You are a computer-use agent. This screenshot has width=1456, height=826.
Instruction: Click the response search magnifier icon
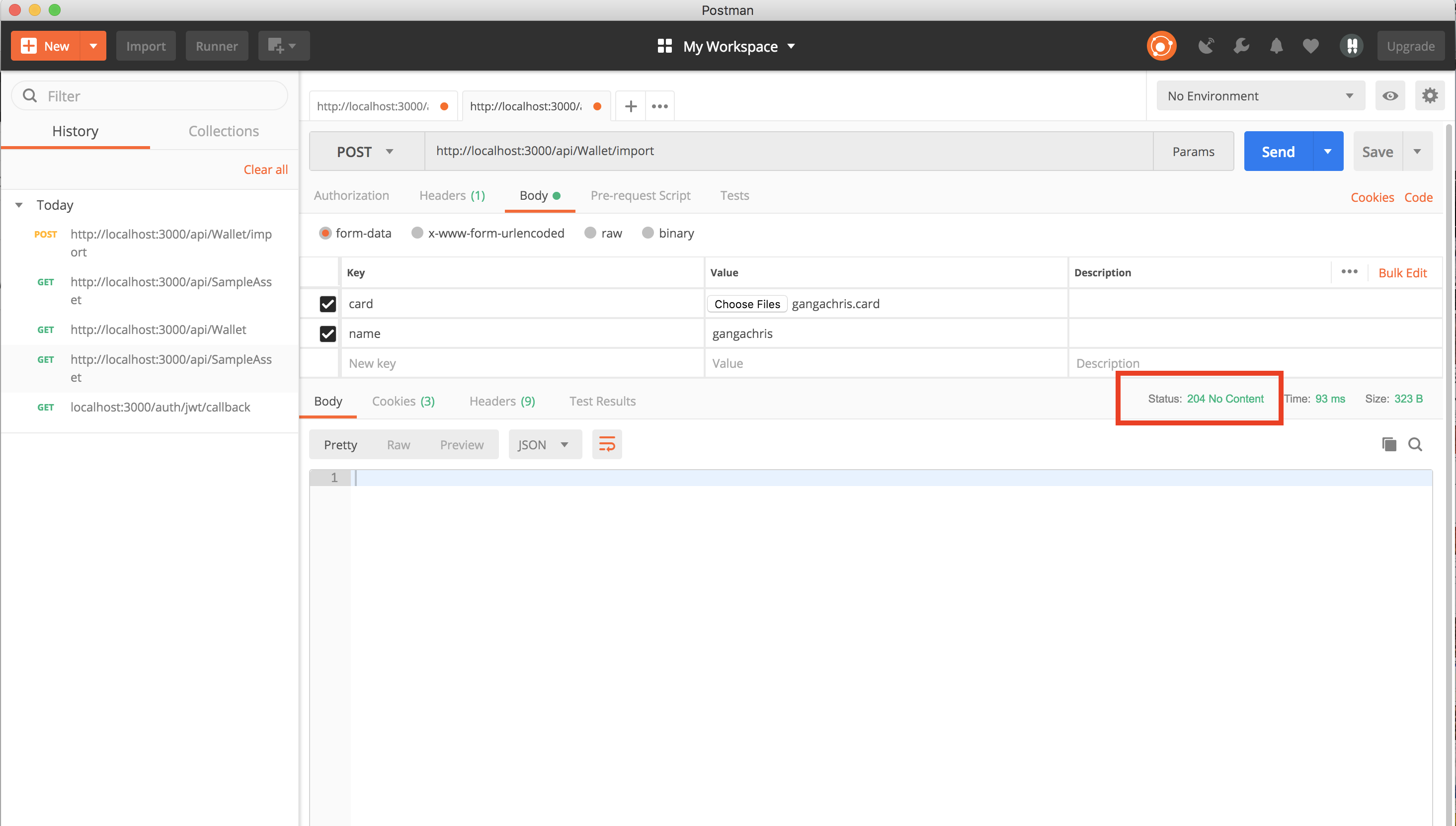point(1415,444)
